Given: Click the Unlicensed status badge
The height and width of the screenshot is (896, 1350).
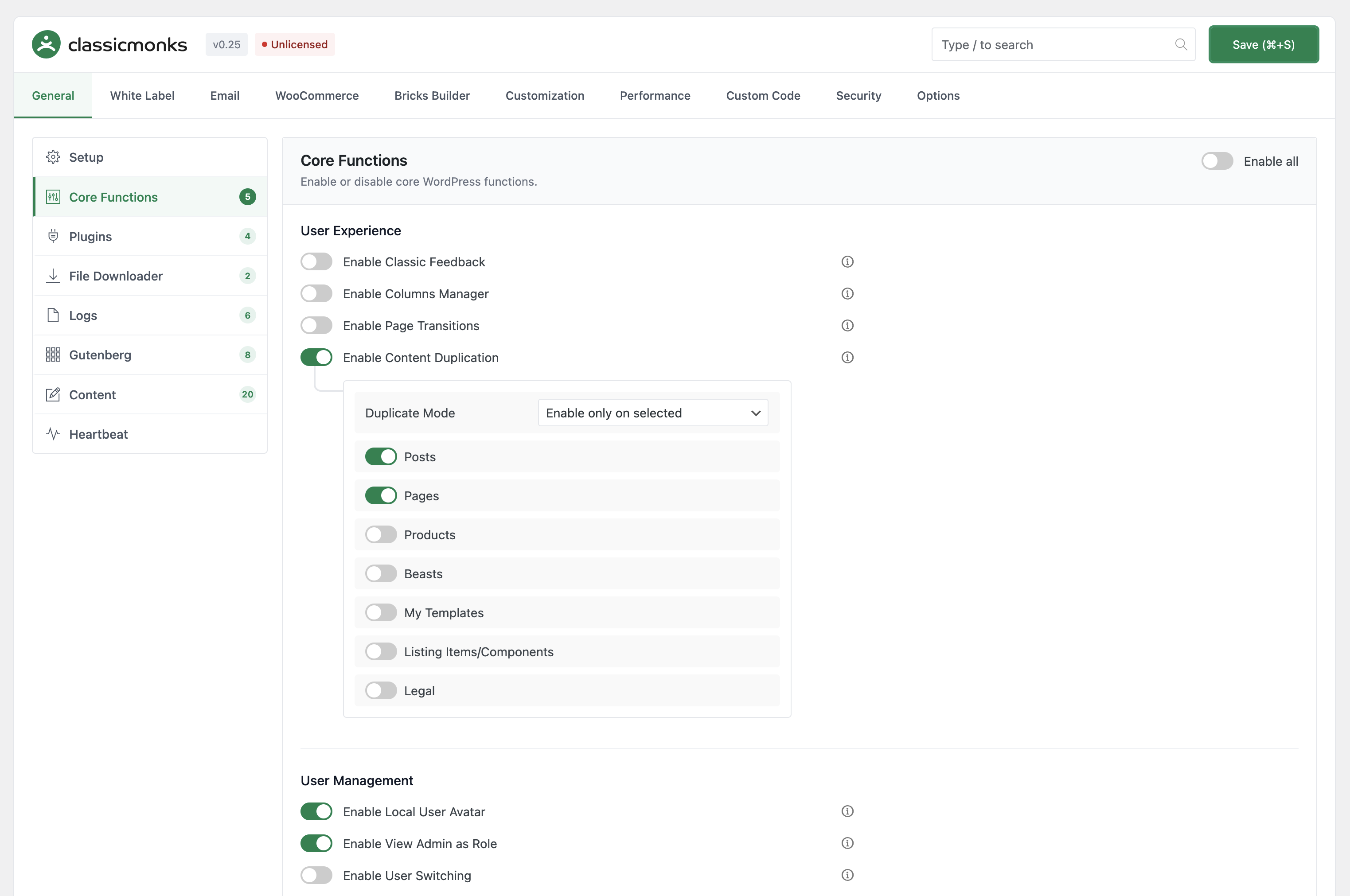Looking at the screenshot, I should tap(294, 45).
